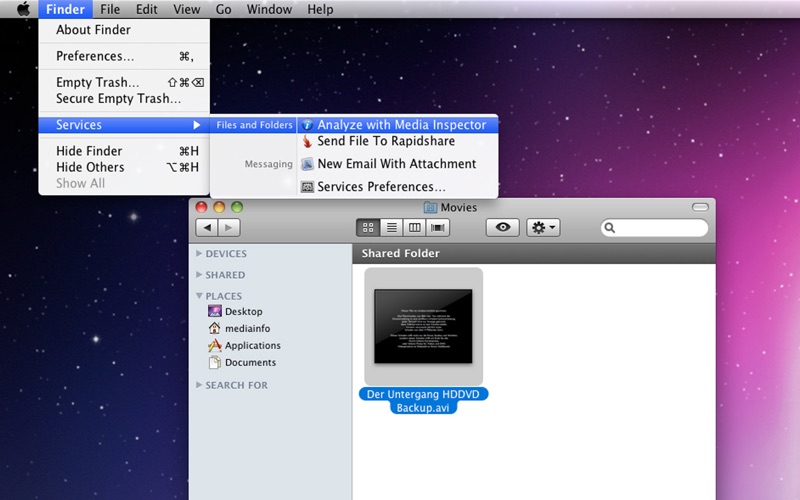The image size is (800, 500).
Task: Select New Email With Attachment
Action: pos(397,164)
